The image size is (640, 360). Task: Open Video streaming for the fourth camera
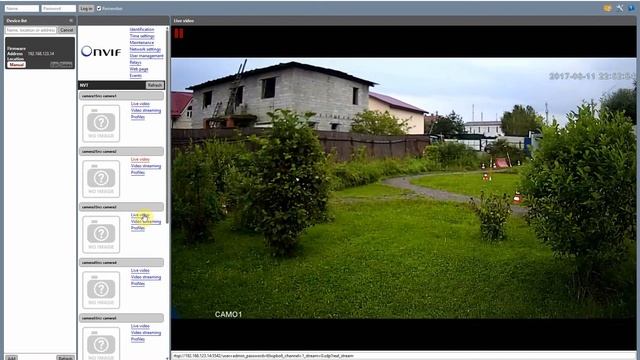146,277
